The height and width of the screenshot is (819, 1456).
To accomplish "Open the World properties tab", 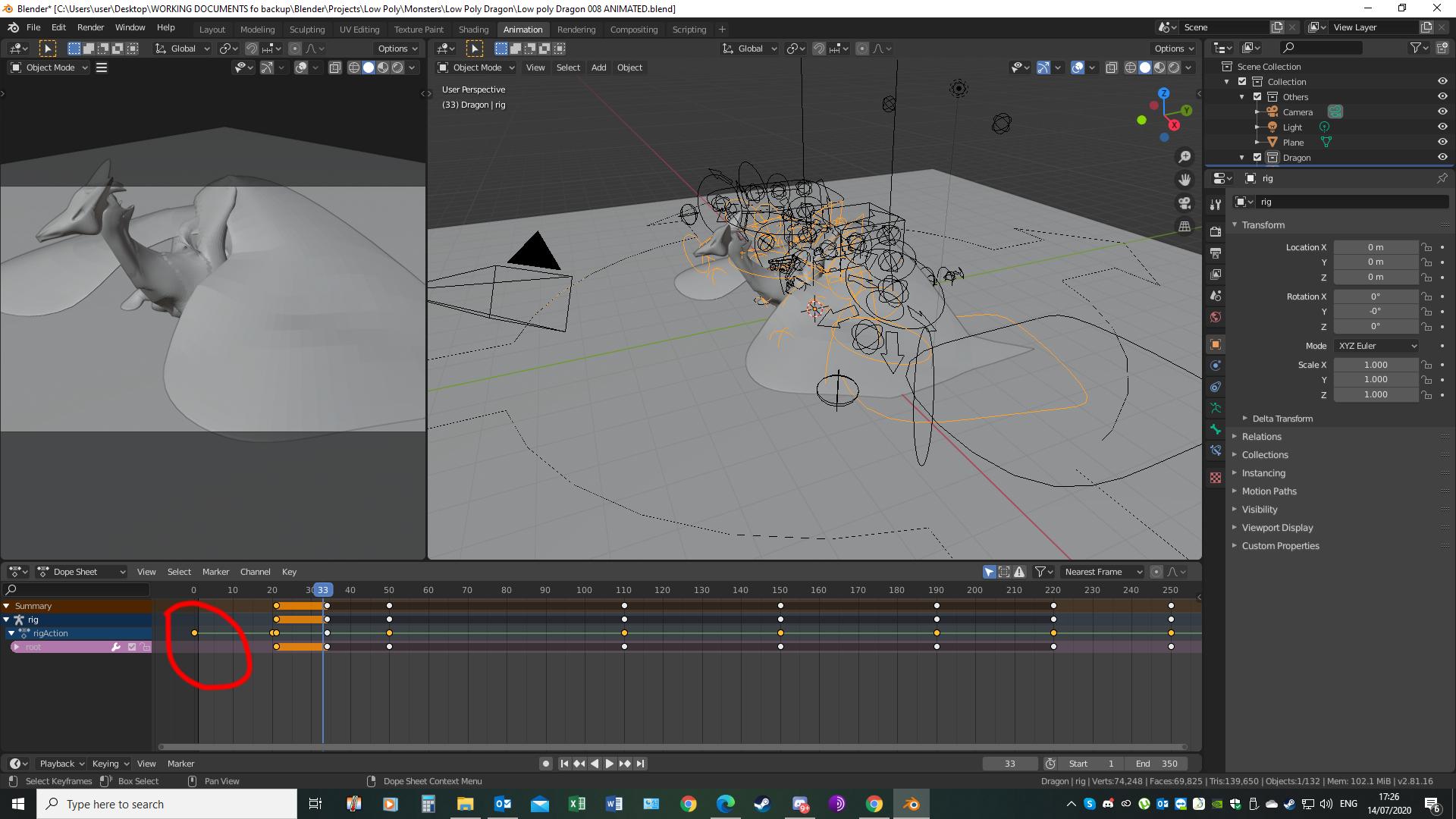I will point(1216,317).
